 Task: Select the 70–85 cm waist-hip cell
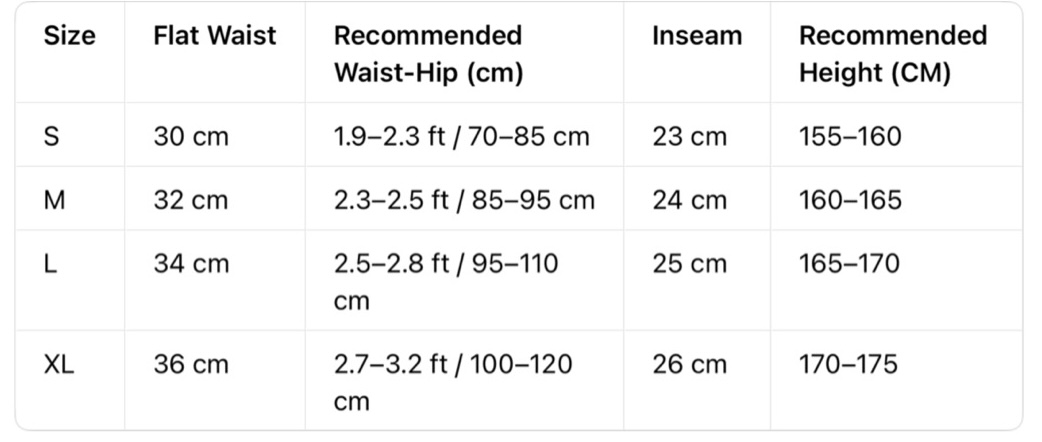click(461, 136)
